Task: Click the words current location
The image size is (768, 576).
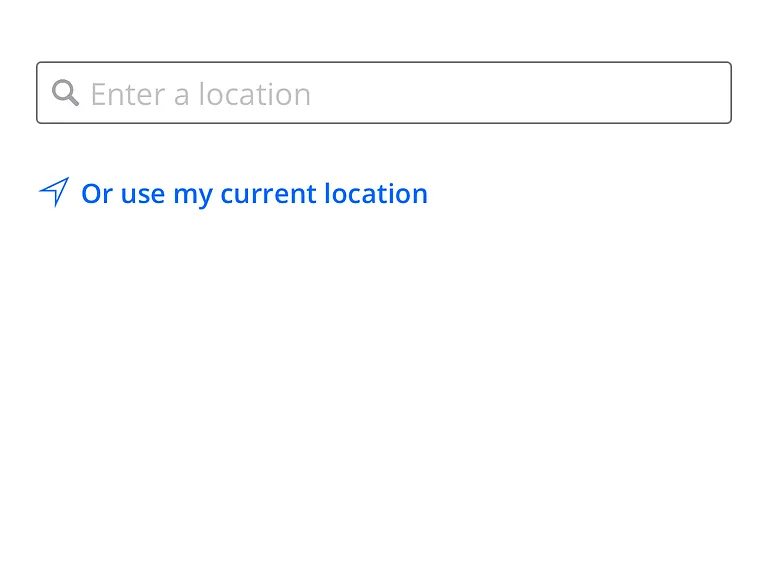Action: (x=324, y=193)
